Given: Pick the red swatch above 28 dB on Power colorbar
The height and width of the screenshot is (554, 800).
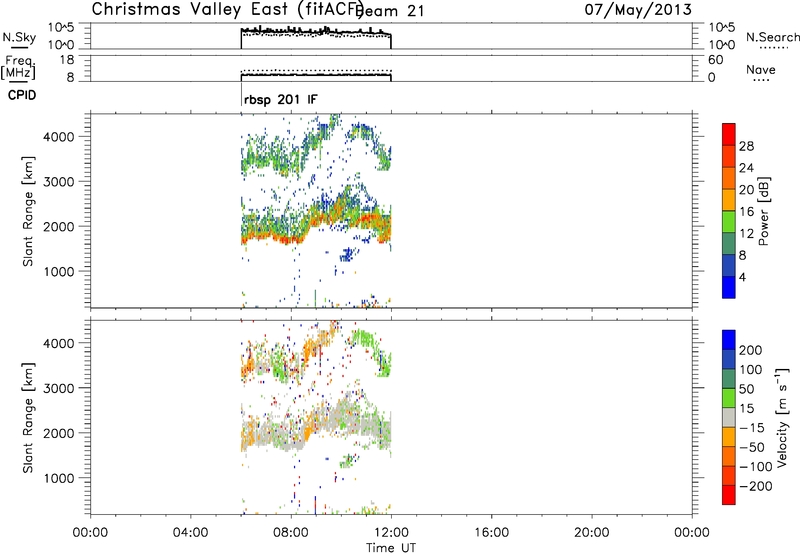Looking at the screenshot, I should tap(729, 135).
